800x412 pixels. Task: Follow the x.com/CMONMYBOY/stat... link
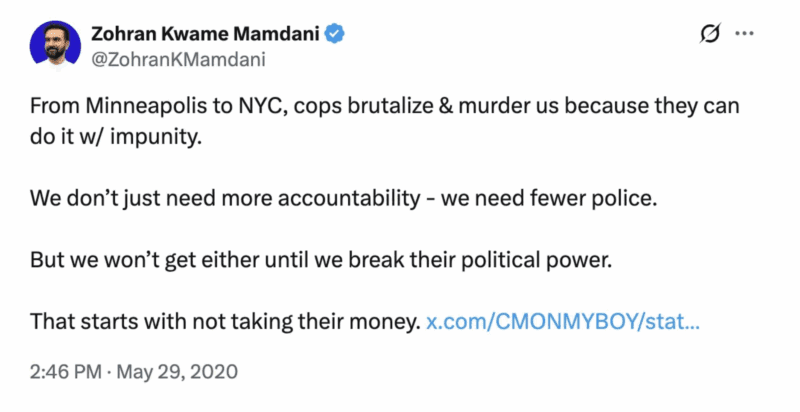563,322
